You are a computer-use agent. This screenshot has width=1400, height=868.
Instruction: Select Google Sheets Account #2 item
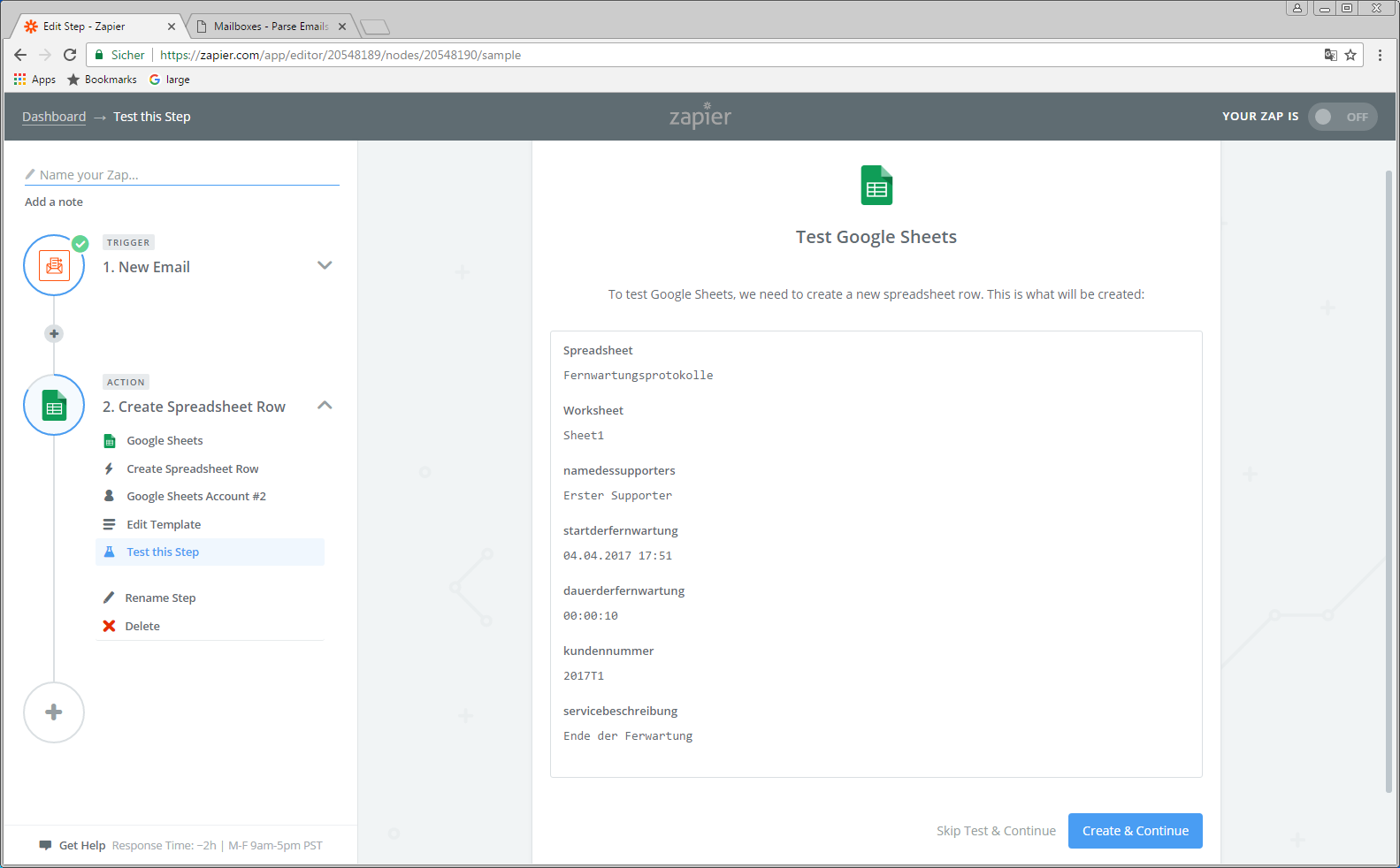click(195, 496)
